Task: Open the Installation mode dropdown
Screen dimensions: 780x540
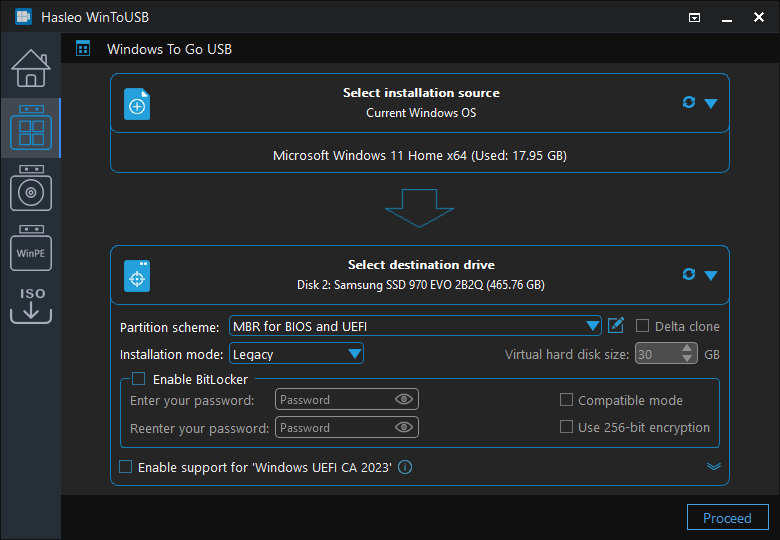Action: (x=296, y=354)
